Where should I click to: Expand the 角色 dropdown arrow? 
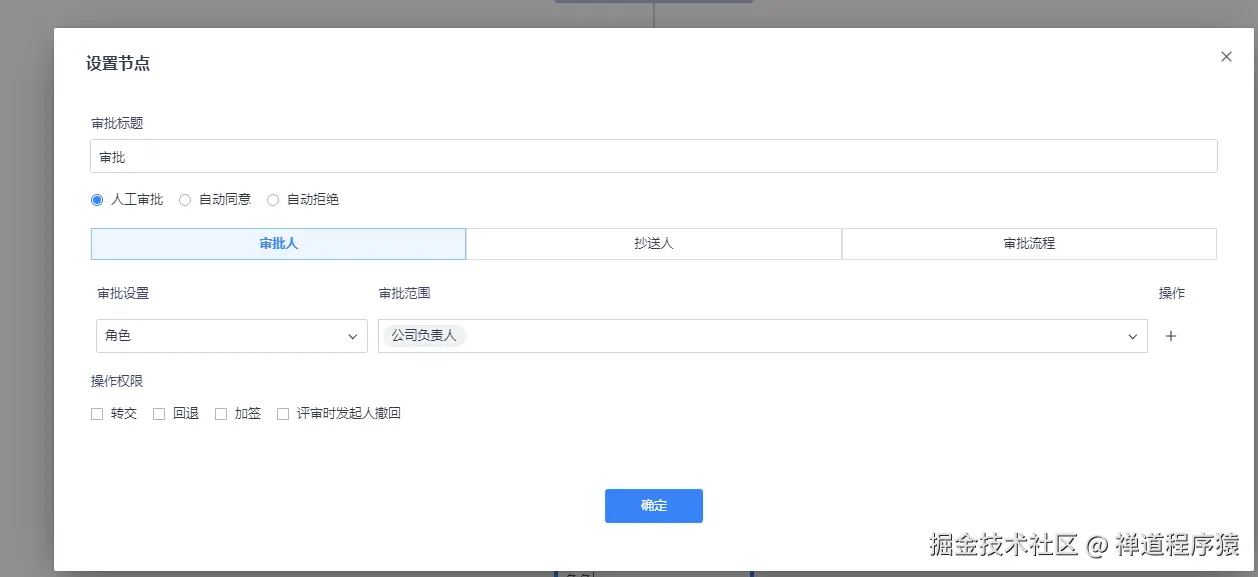(x=352, y=336)
